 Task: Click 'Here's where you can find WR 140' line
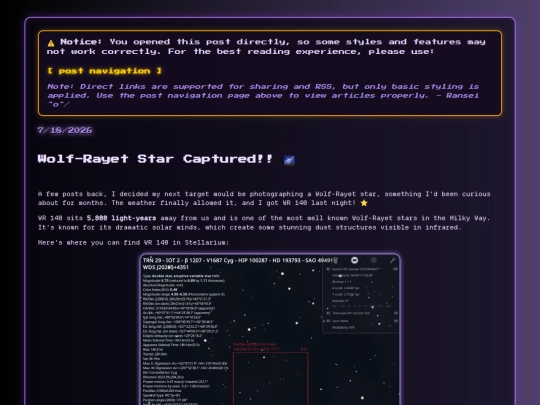click(133, 242)
